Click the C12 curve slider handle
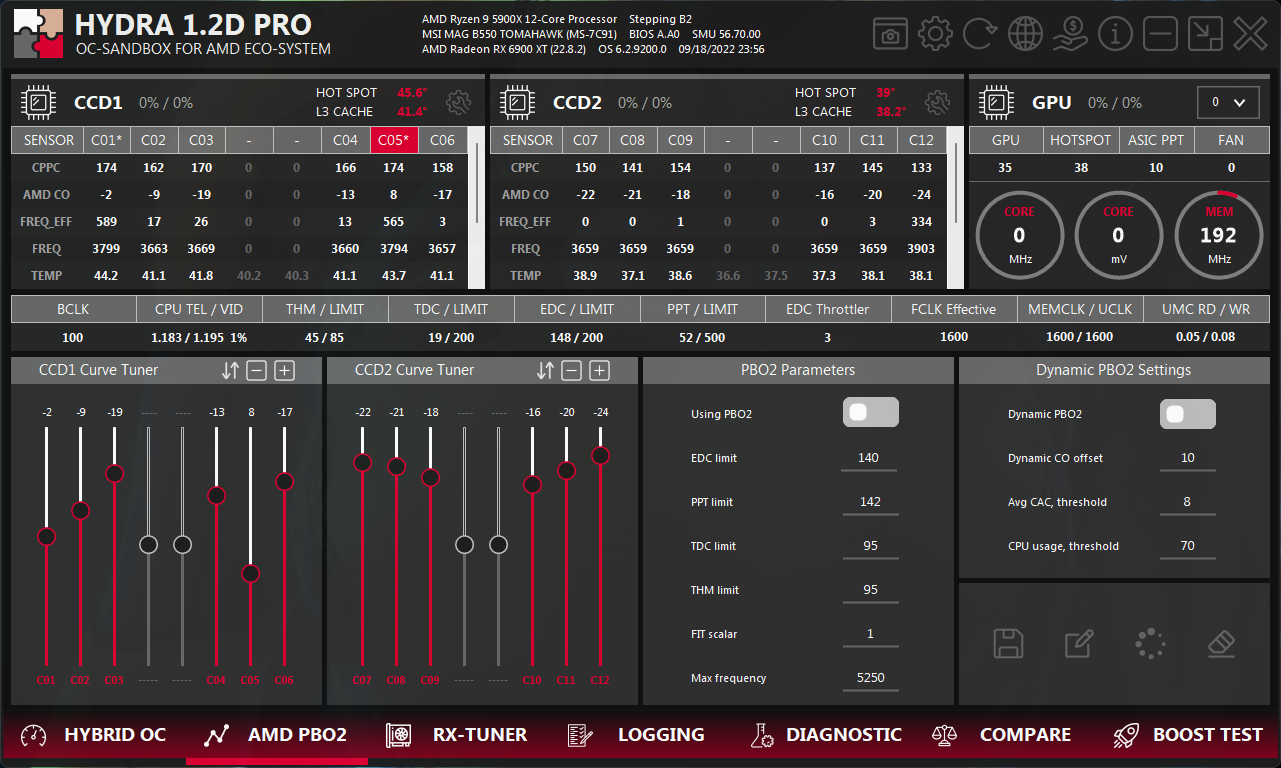The image size is (1281, 768). (601, 455)
